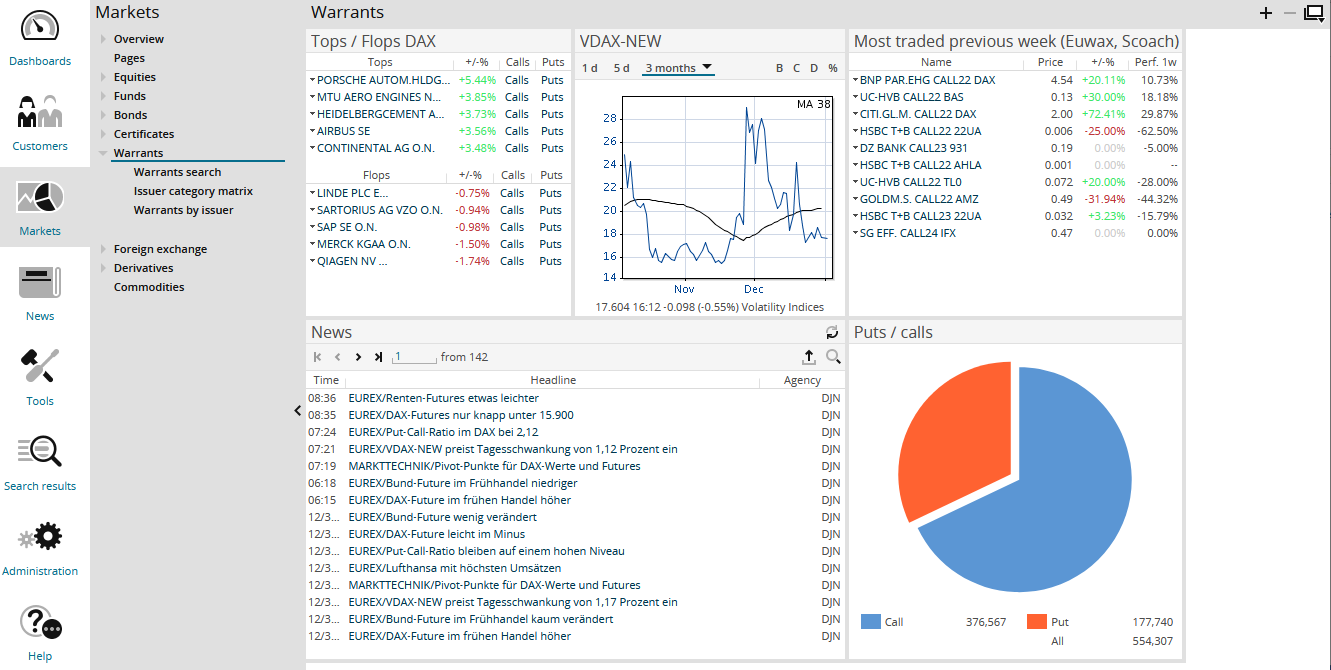Click the Help question mark icon

(40, 623)
